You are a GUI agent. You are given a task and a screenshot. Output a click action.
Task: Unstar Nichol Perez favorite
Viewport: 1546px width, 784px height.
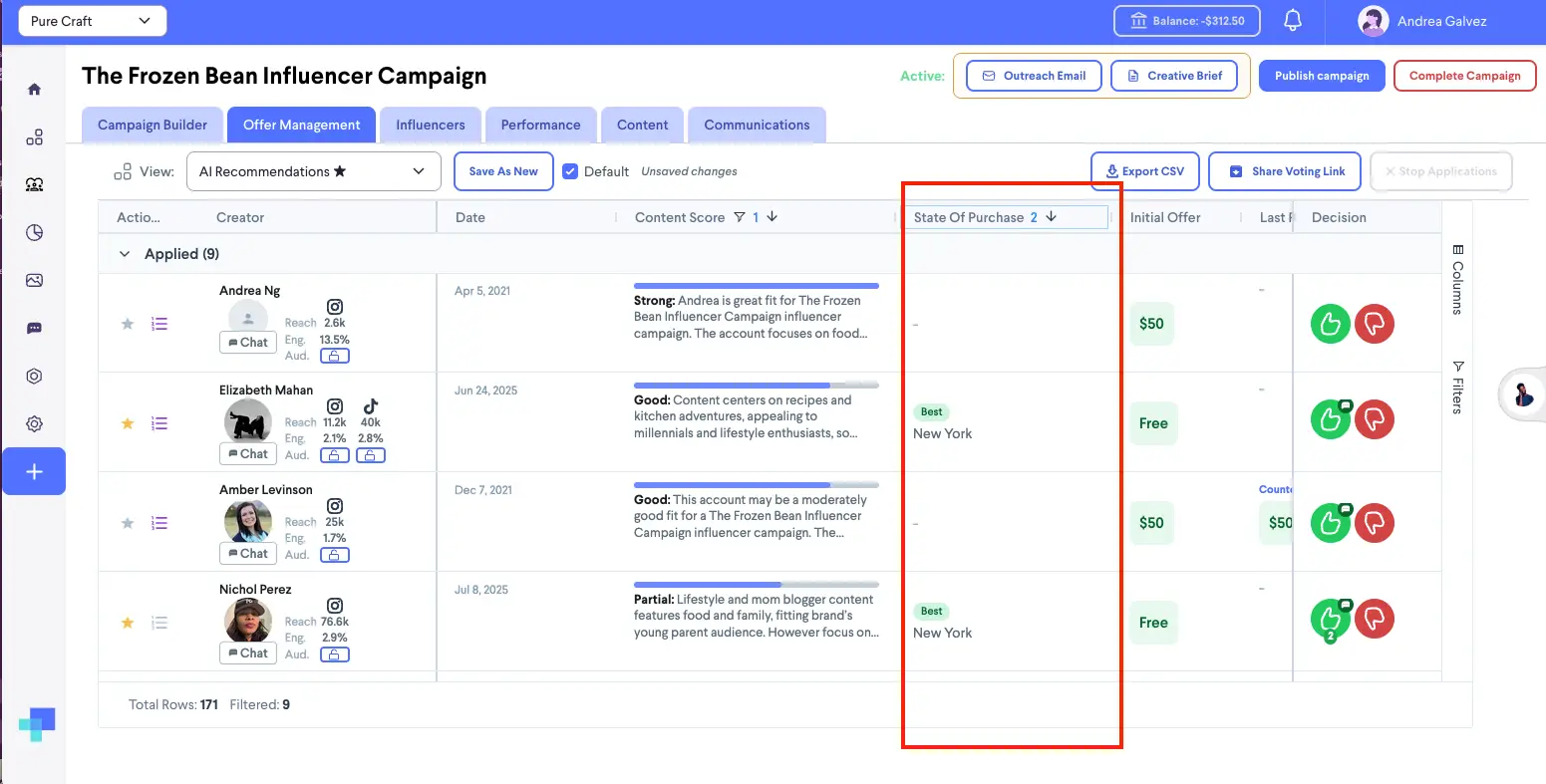coord(128,623)
